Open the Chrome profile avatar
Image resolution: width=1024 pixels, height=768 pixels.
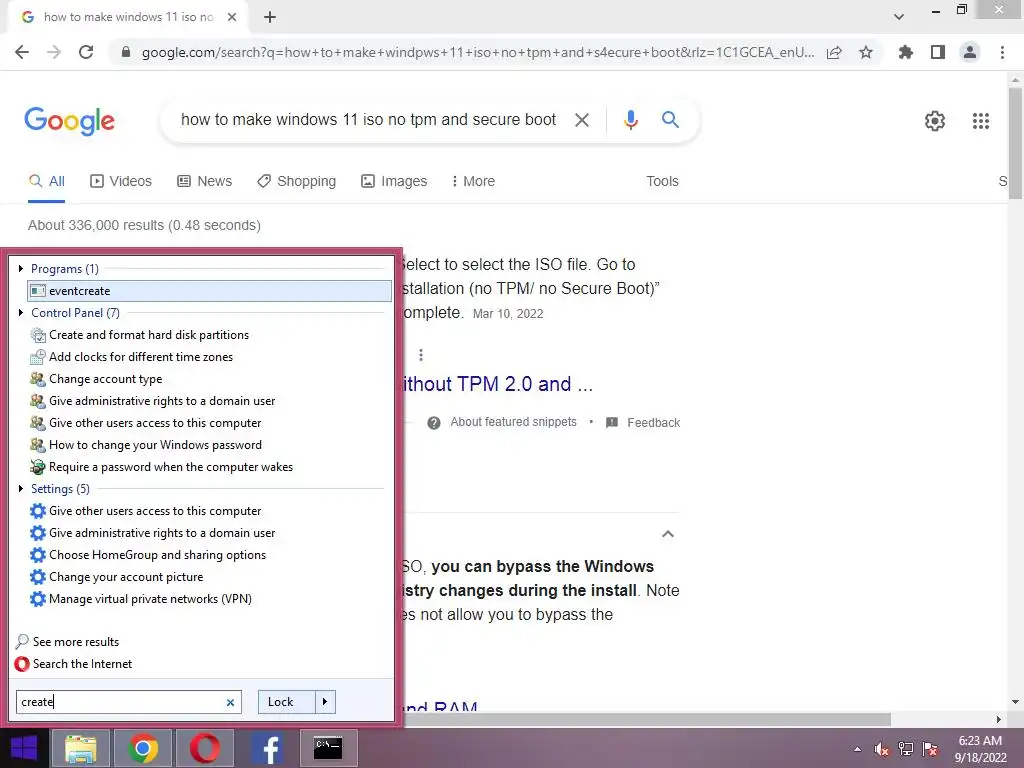pos(970,52)
